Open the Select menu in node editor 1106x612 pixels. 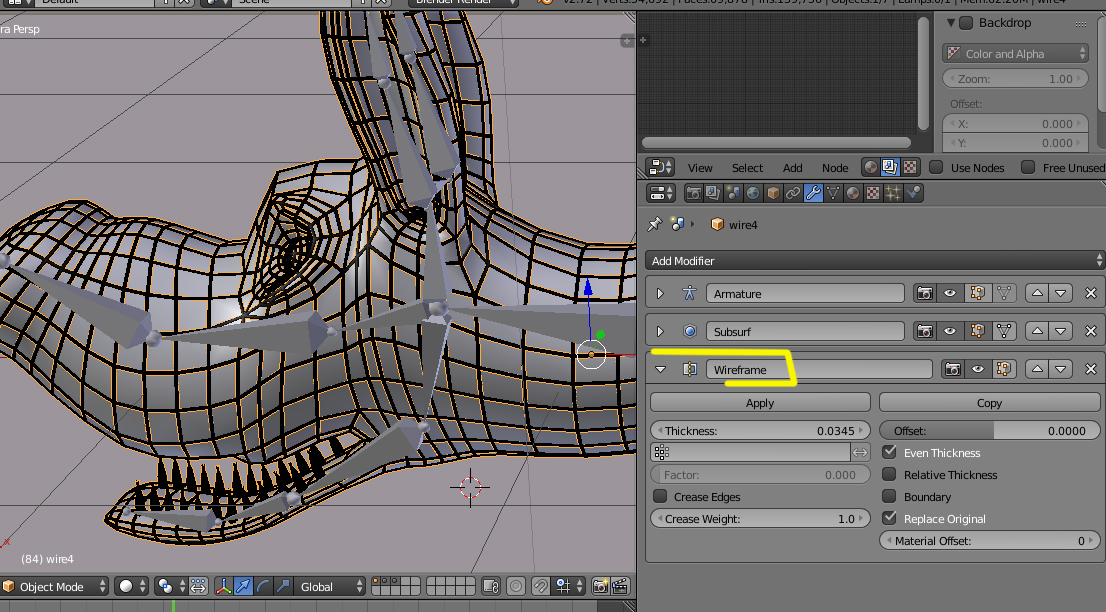tap(747, 168)
